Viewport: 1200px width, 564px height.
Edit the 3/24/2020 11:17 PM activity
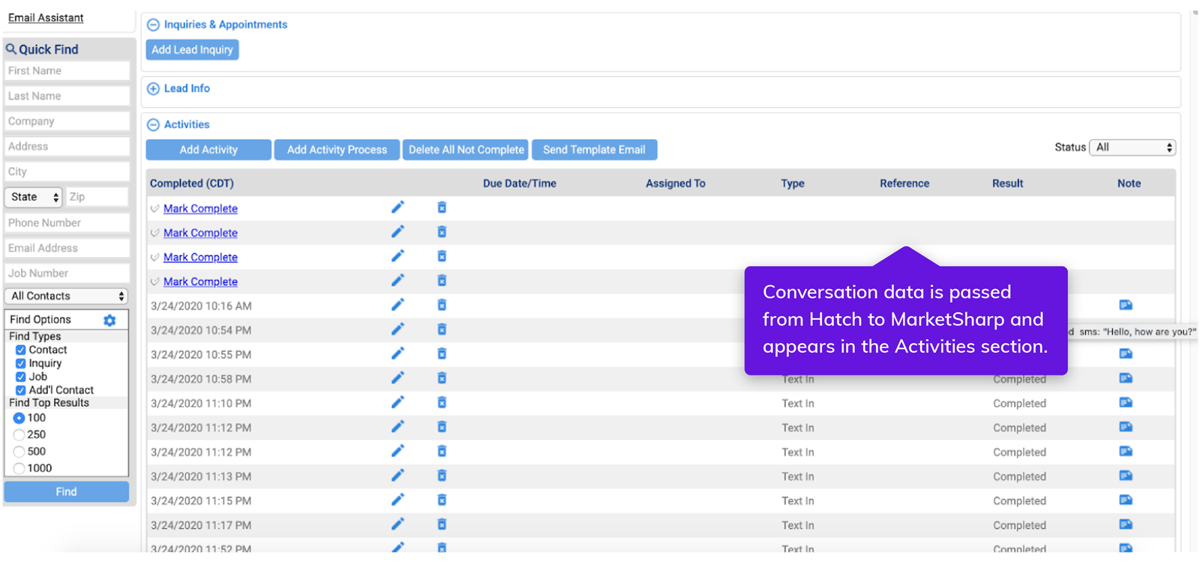(x=397, y=524)
